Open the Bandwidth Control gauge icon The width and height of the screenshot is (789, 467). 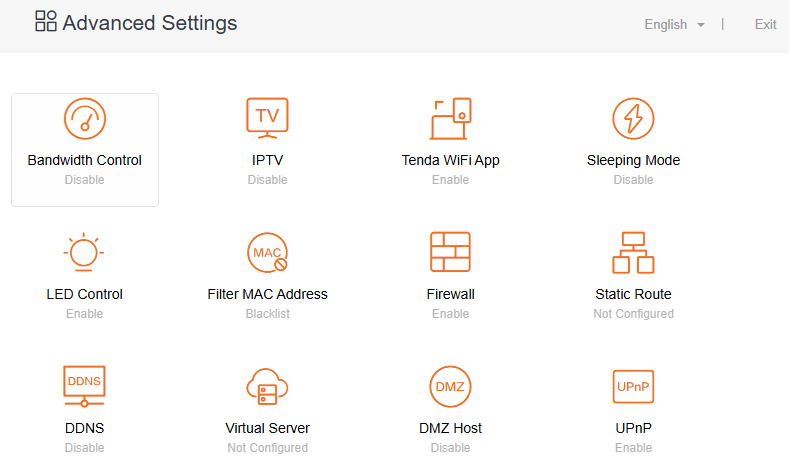[85, 119]
